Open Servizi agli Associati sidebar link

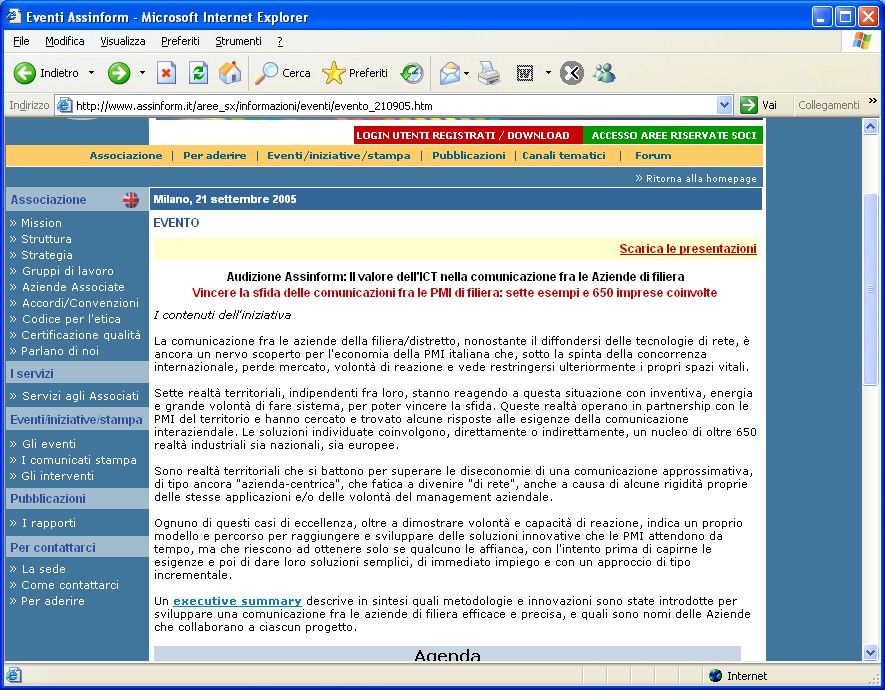(x=80, y=396)
